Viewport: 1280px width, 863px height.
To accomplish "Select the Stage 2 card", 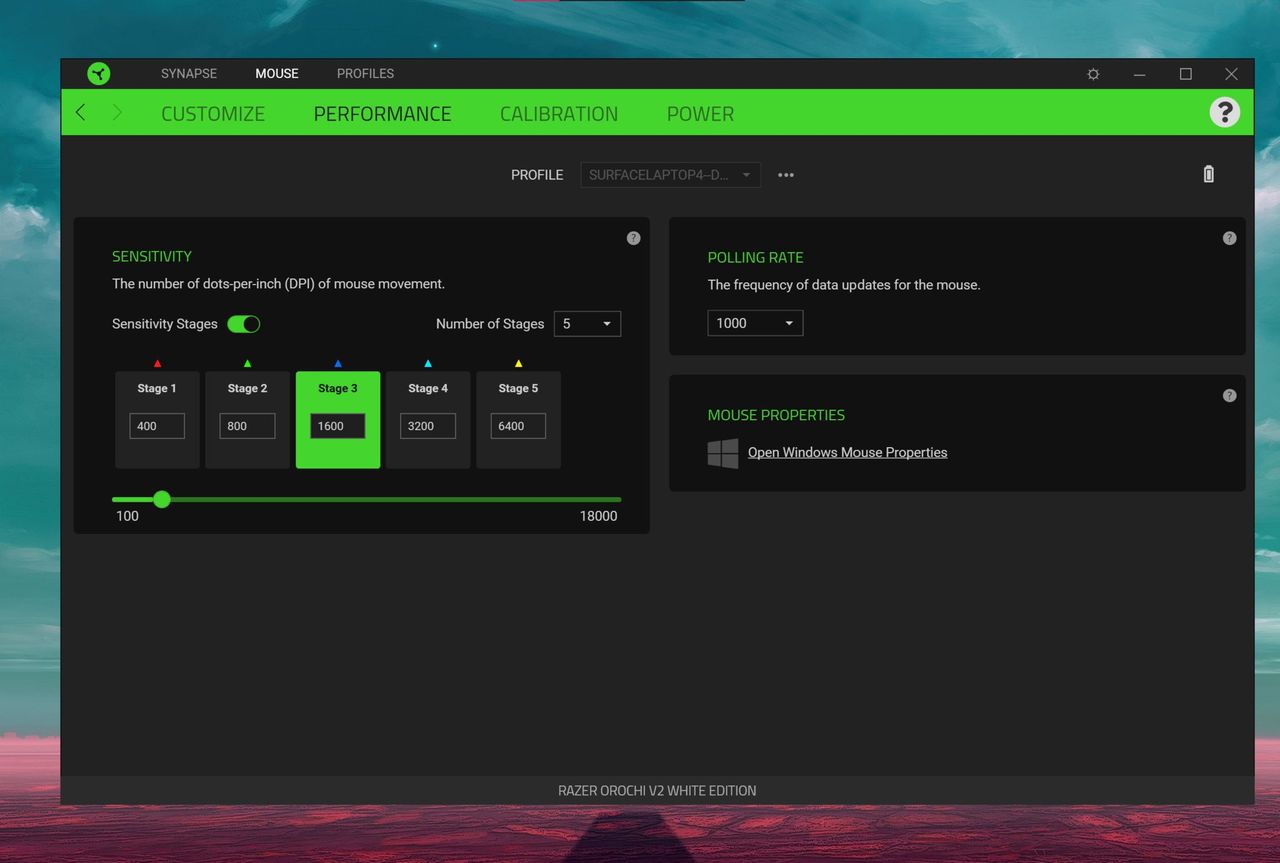I will 247,420.
